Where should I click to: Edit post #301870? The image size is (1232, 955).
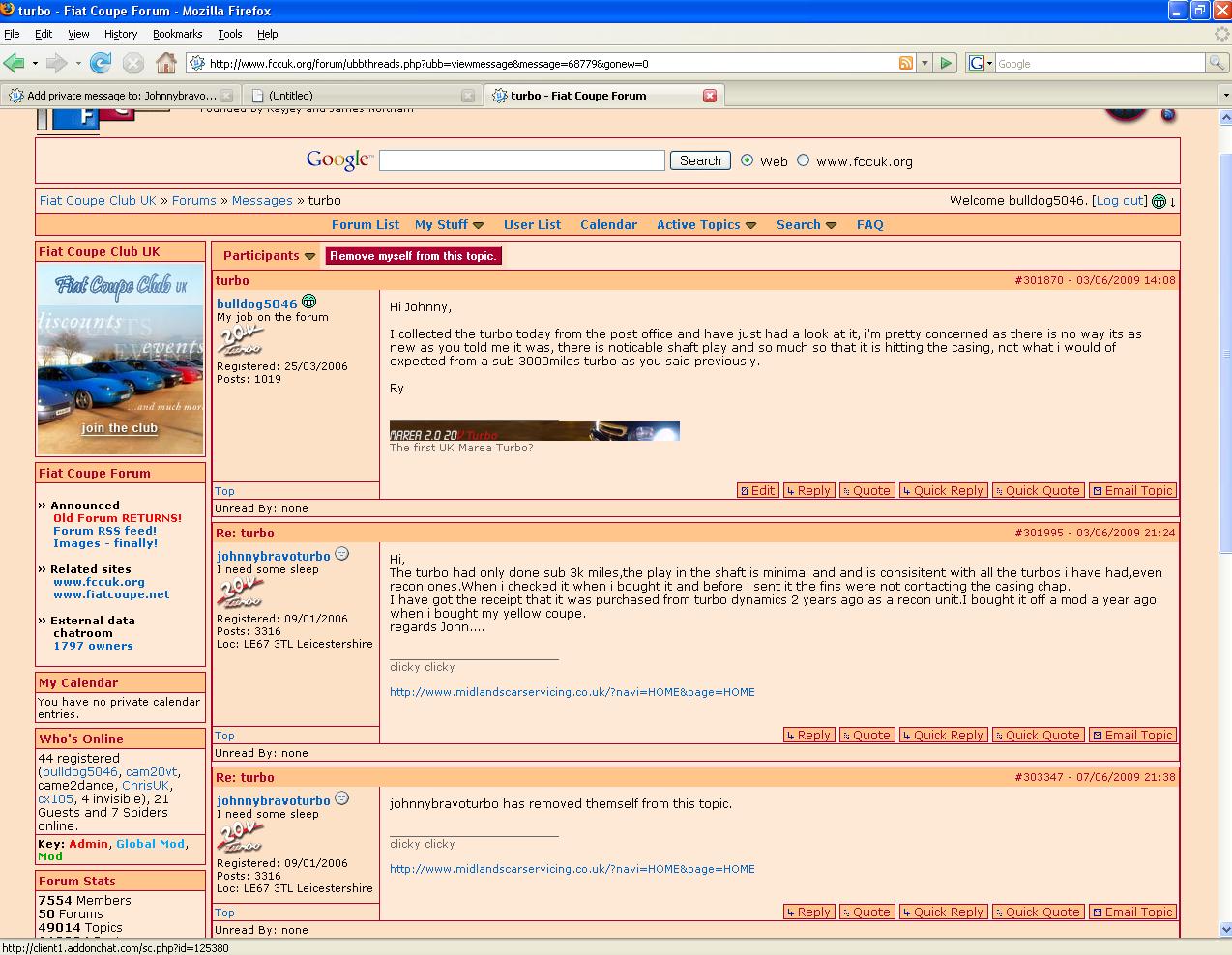tap(758, 490)
